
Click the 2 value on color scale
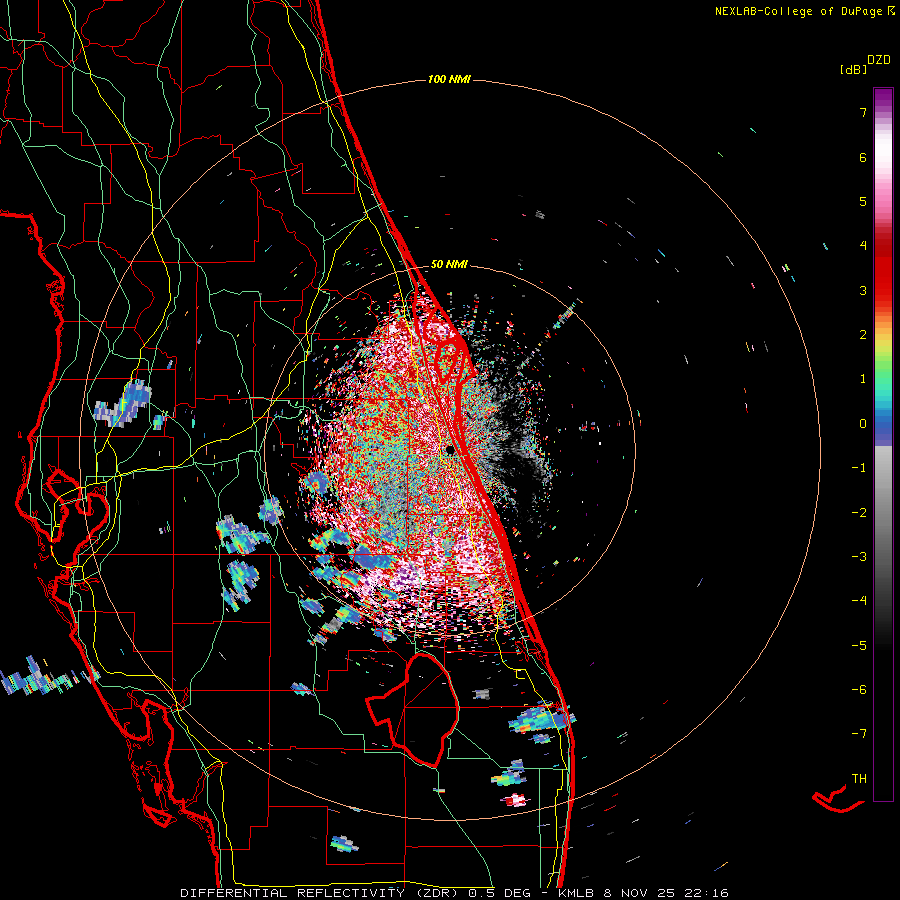click(x=863, y=335)
